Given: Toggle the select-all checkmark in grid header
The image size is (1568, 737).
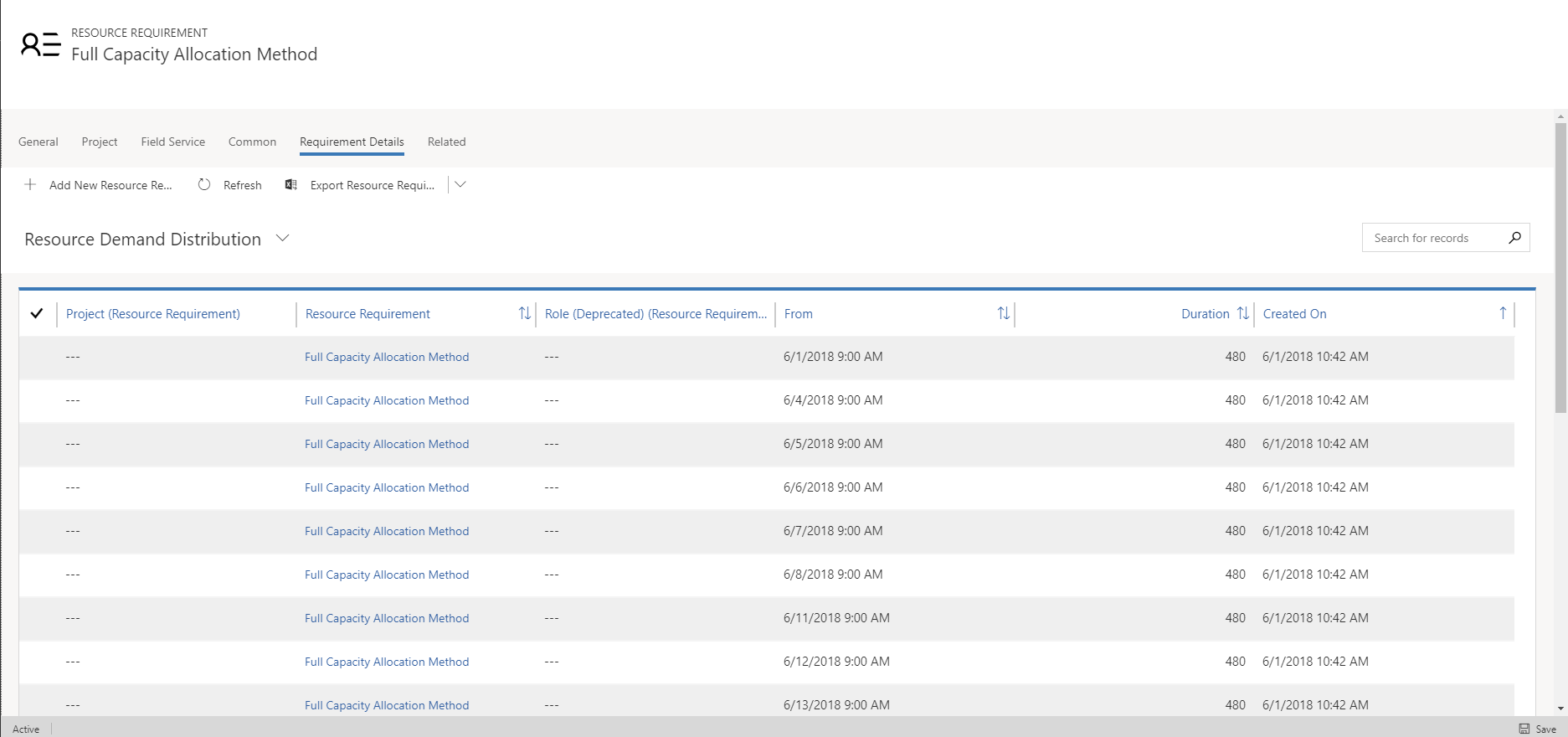Looking at the screenshot, I should coord(37,313).
